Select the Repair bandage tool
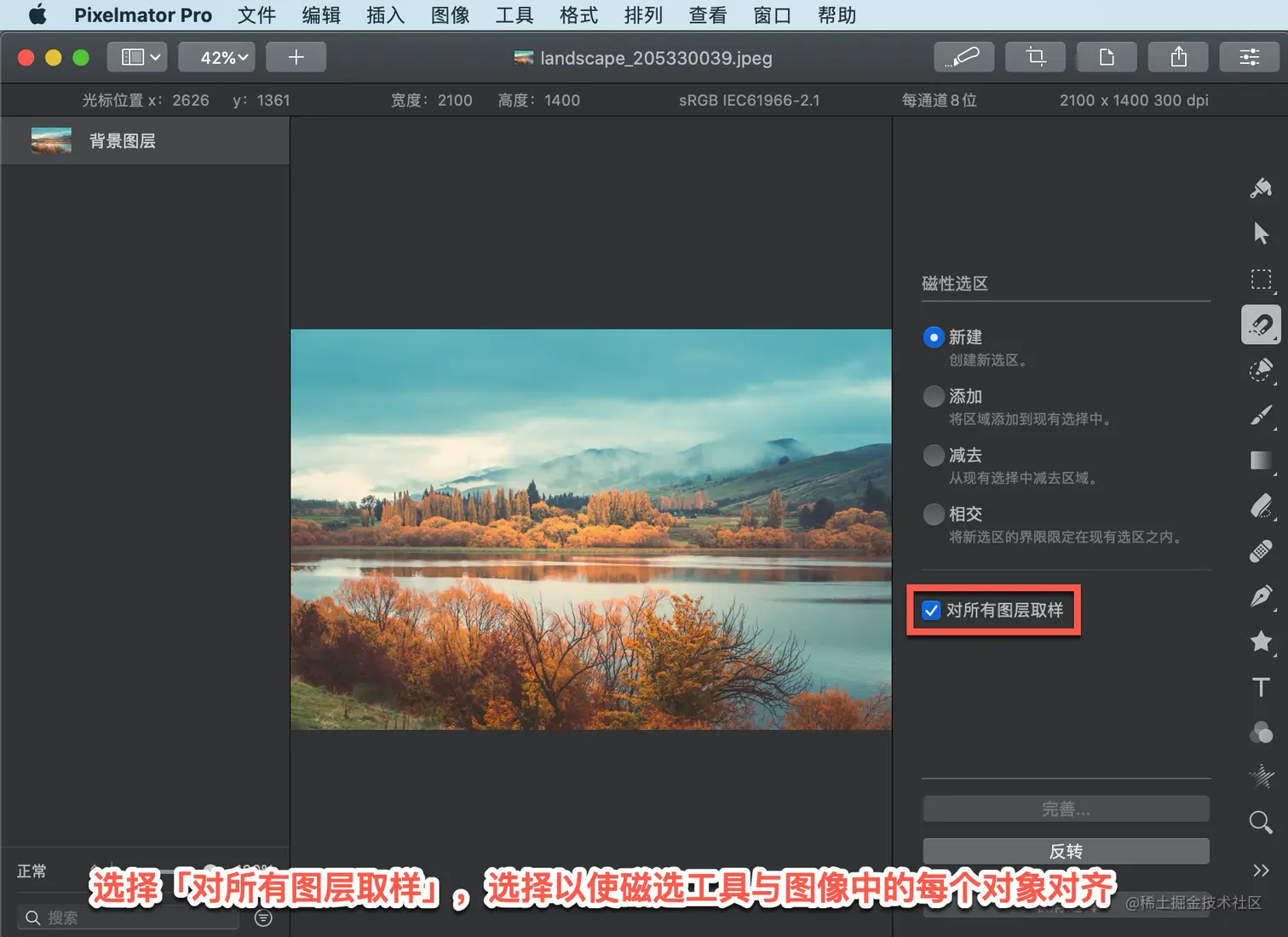The width and height of the screenshot is (1288, 937). pyautogui.click(x=1261, y=551)
